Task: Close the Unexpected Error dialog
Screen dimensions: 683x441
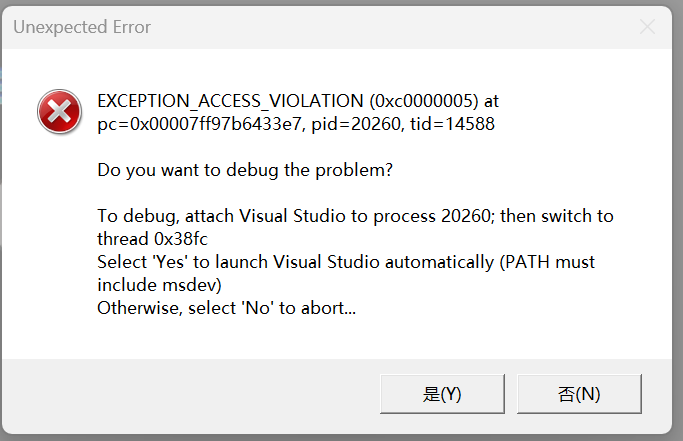Action: (x=647, y=27)
